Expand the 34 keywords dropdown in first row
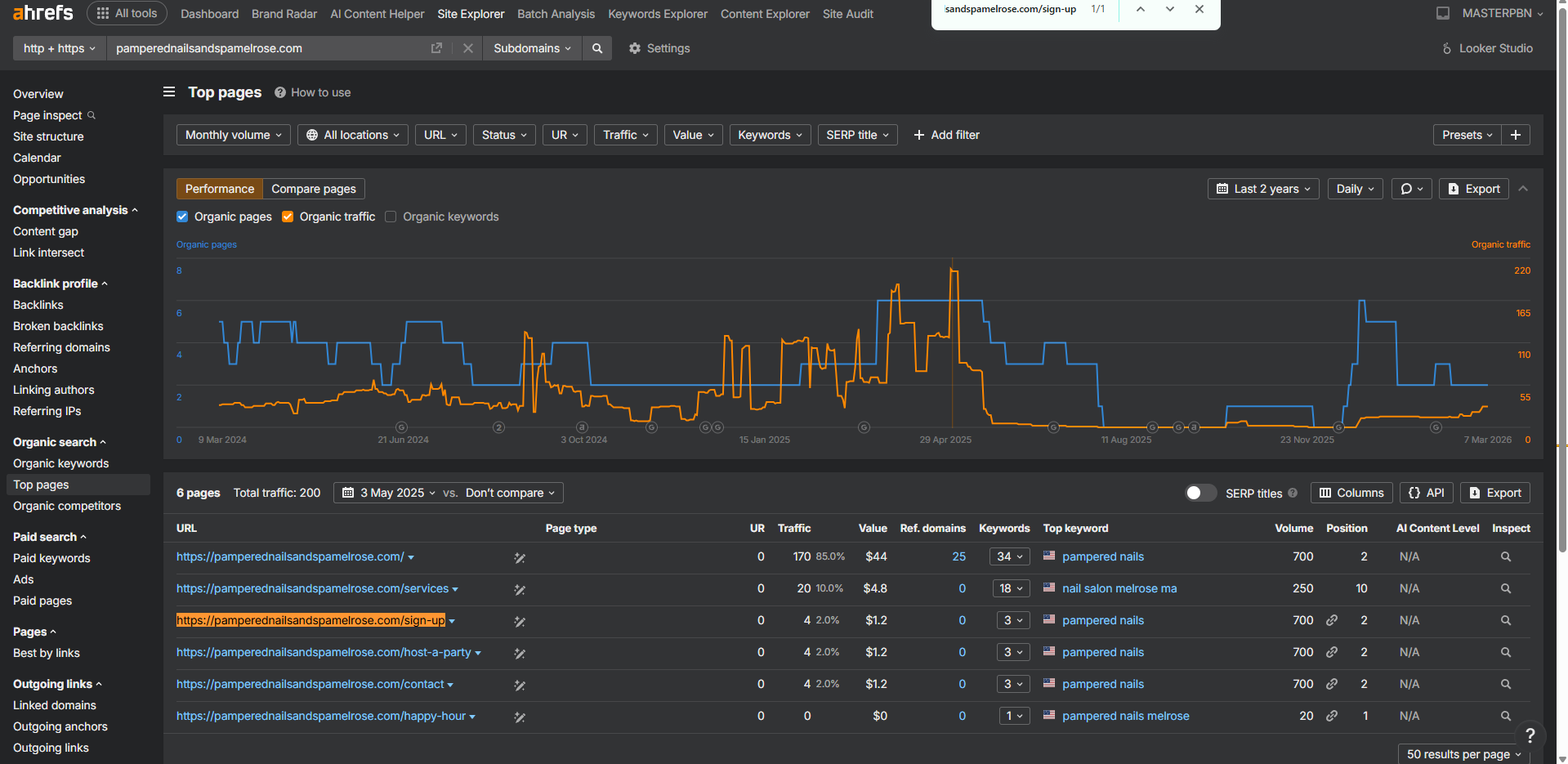This screenshot has height=764, width=1568. click(1010, 556)
